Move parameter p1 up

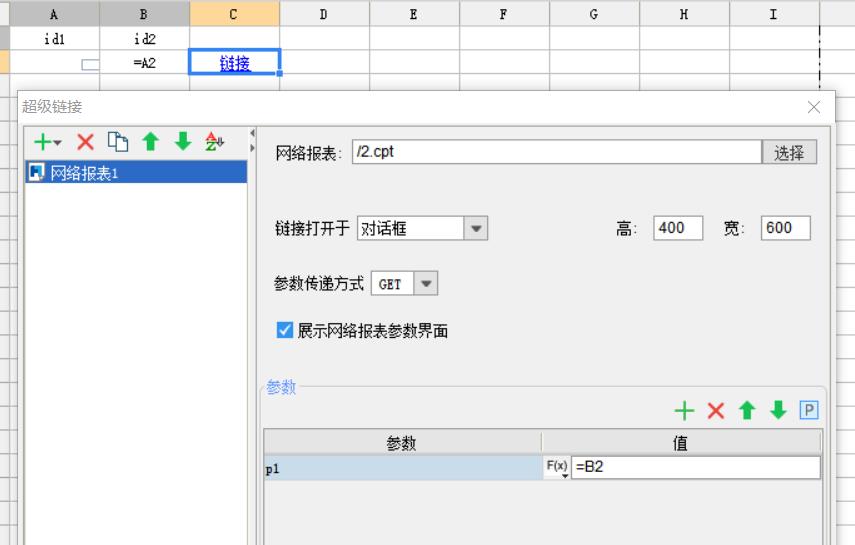pos(747,410)
